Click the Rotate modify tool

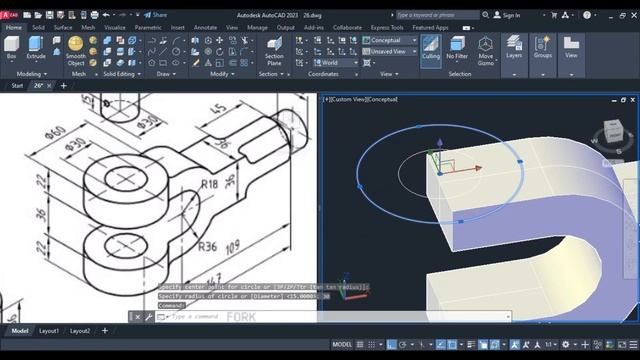click(x=220, y=51)
